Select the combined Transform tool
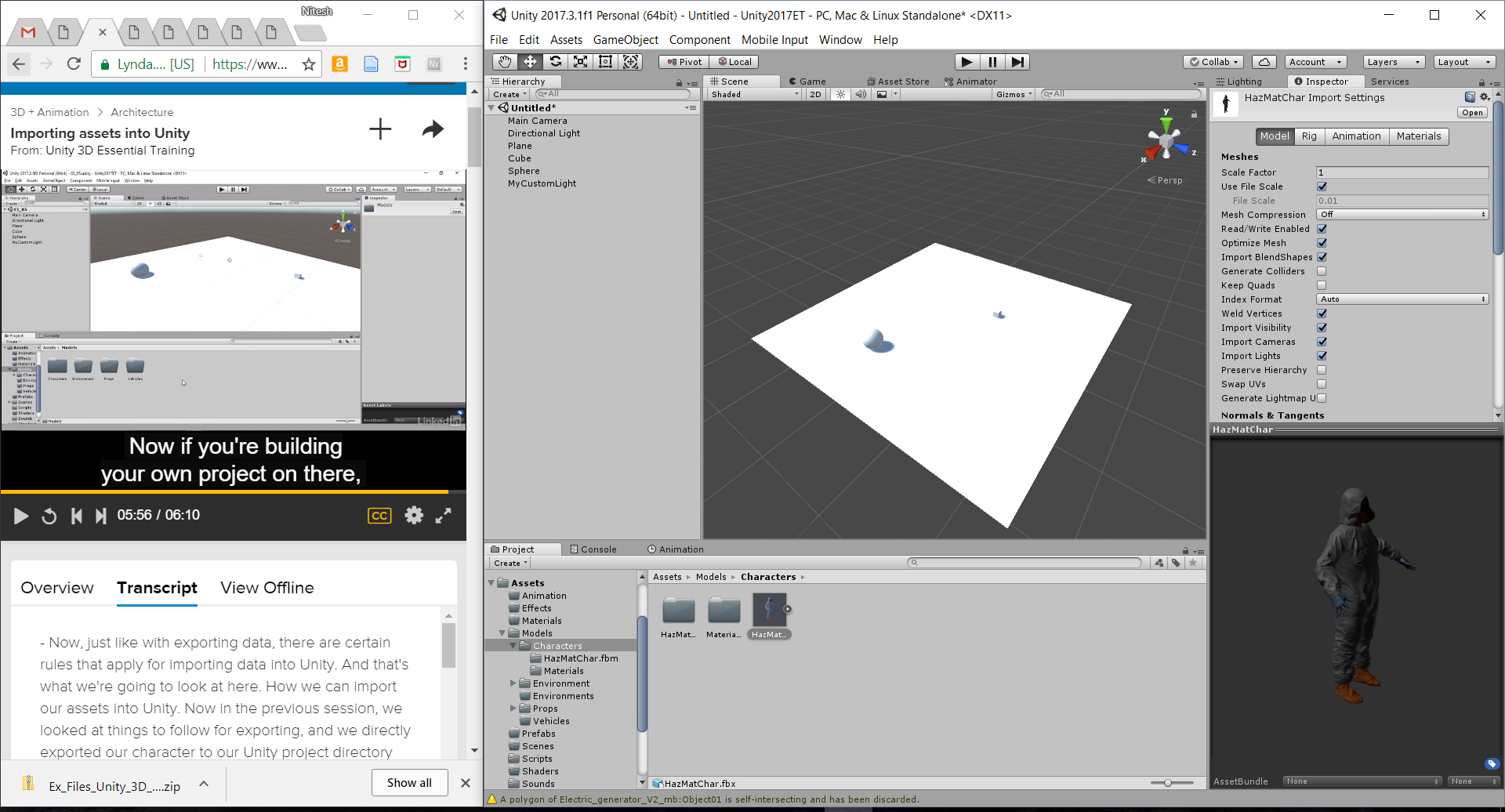This screenshot has width=1505, height=812. [631, 62]
